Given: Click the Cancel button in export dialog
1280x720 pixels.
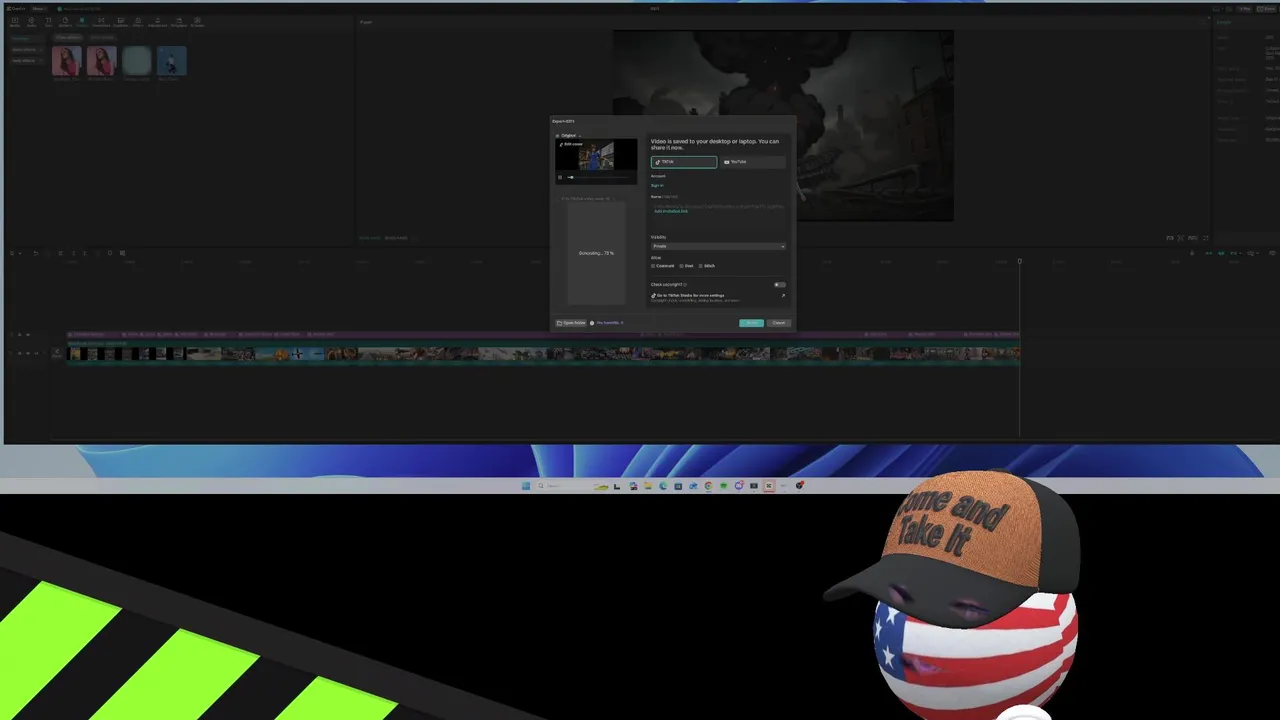Looking at the screenshot, I should pyautogui.click(x=779, y=323).
